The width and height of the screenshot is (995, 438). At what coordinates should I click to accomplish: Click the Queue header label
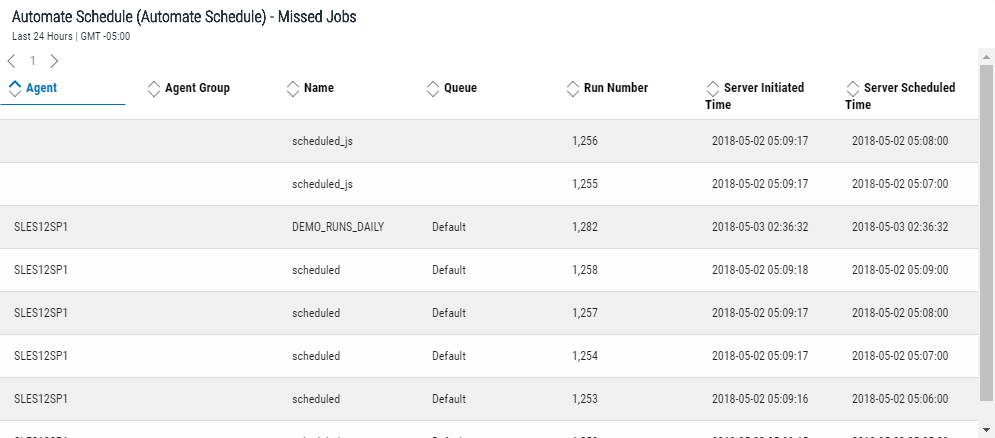point(460,88)
